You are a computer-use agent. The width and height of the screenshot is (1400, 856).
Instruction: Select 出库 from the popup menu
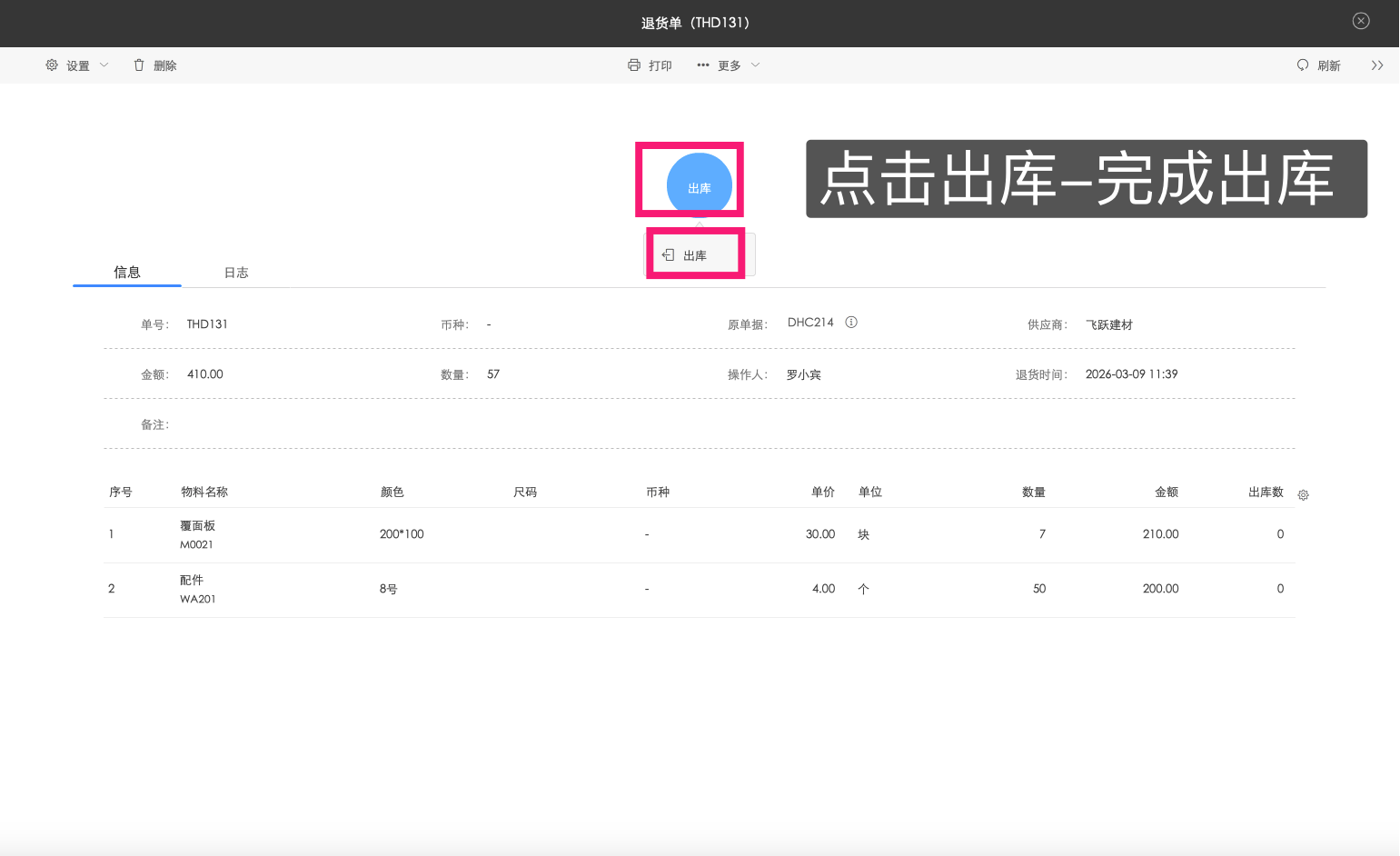point(696,255)
